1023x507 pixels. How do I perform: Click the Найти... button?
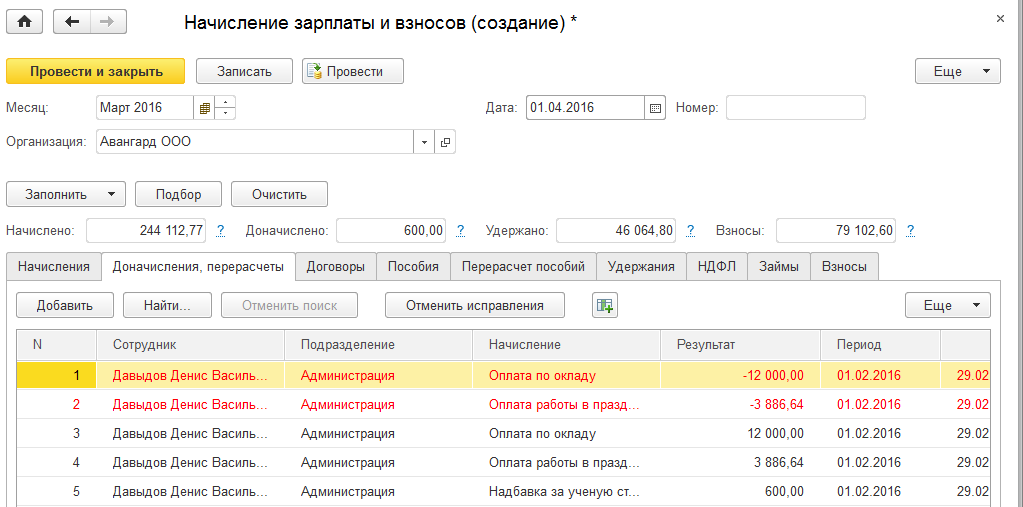click(168, 305)
